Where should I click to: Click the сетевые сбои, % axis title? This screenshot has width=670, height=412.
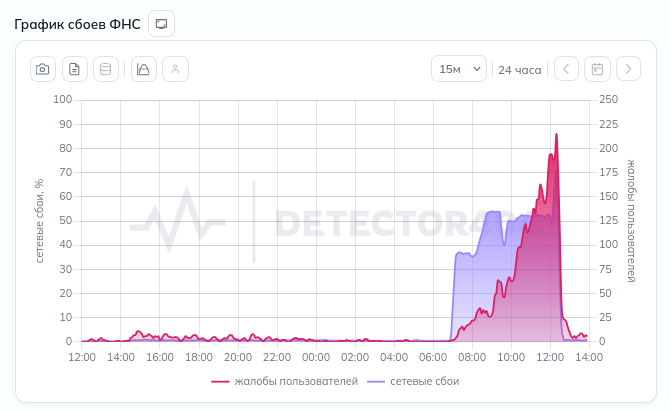click(39, 221)
